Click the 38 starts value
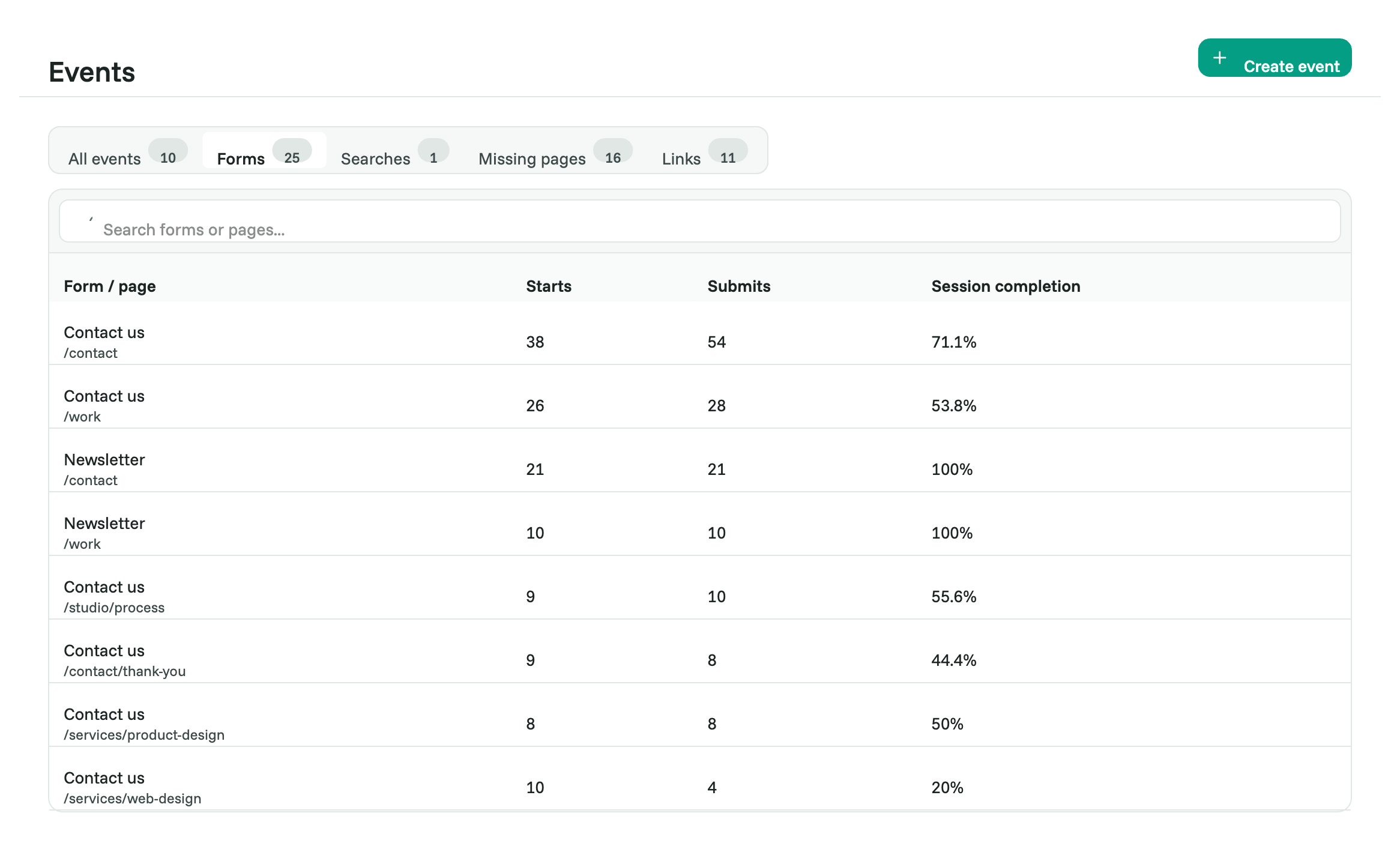Image resolution: width=1400 pixels, height=861 pixels. (535, 342)
